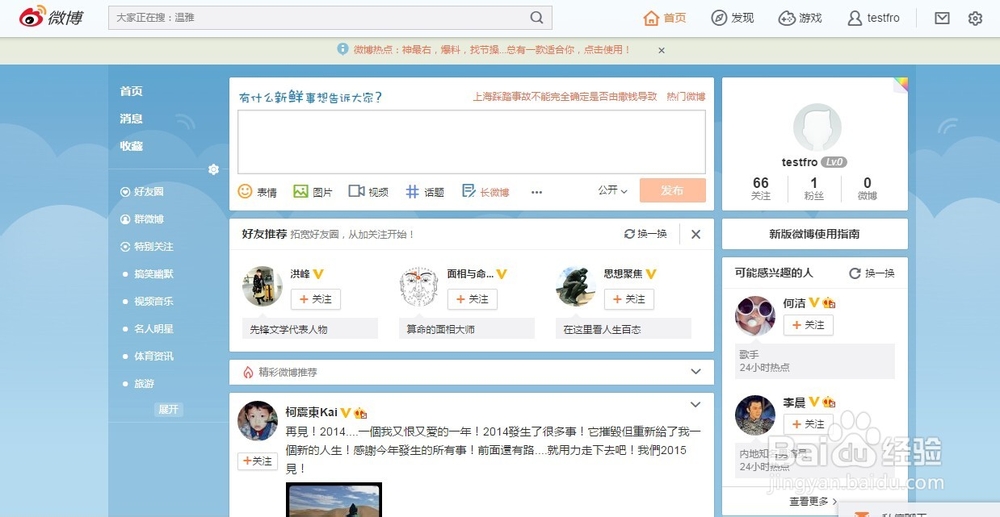Refresh friend recommendations with 换一换

click(645, 234)
